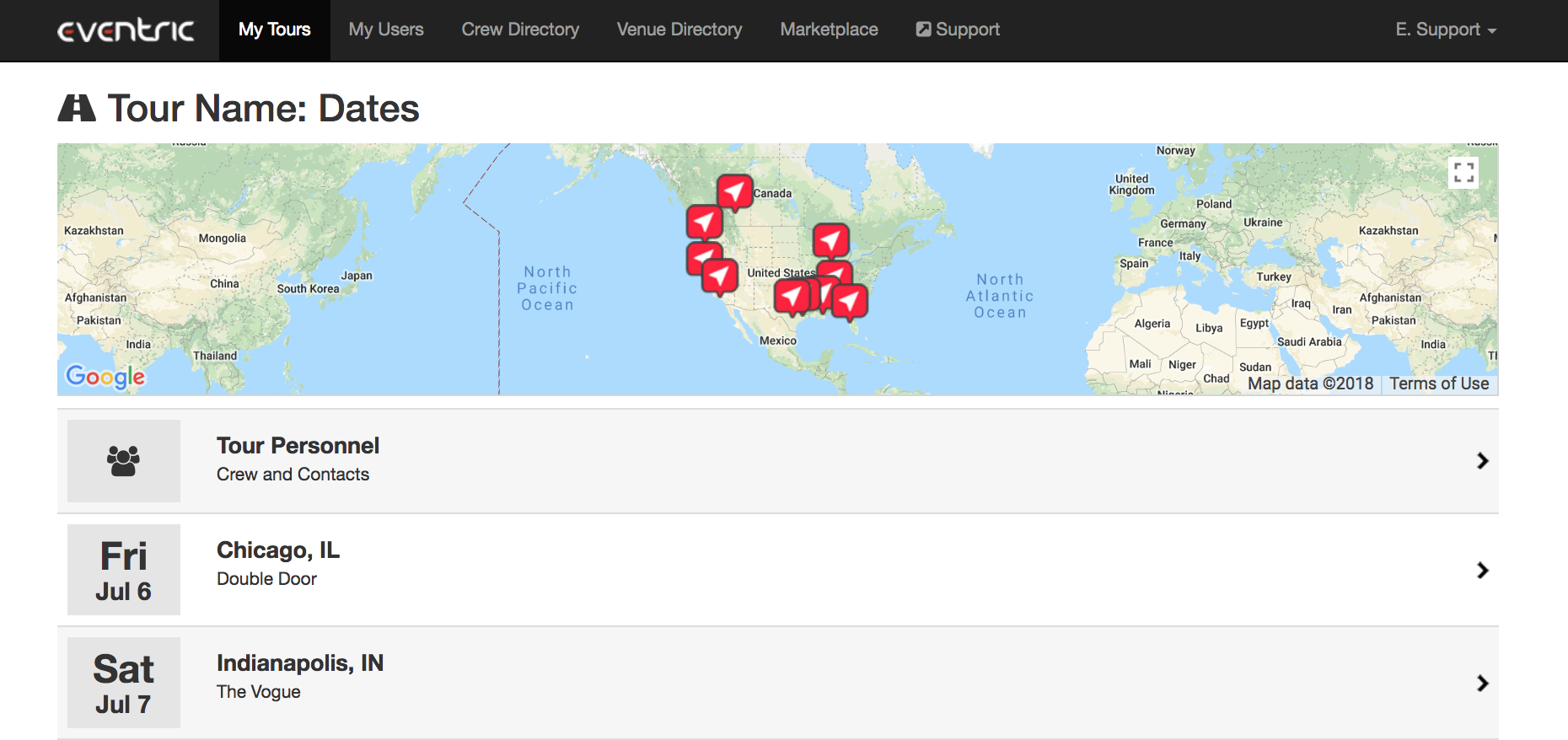The height and width of the screenshot is (740, 1568).
Task: Open the Support link
Action: tap(958, 29)
